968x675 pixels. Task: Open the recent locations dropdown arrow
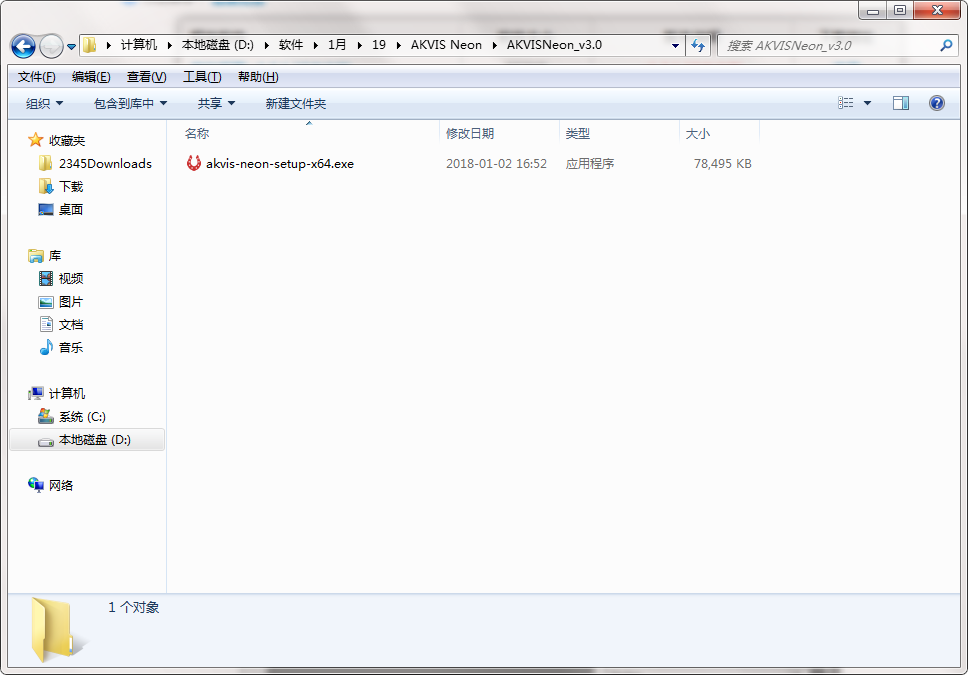[71, 46]
